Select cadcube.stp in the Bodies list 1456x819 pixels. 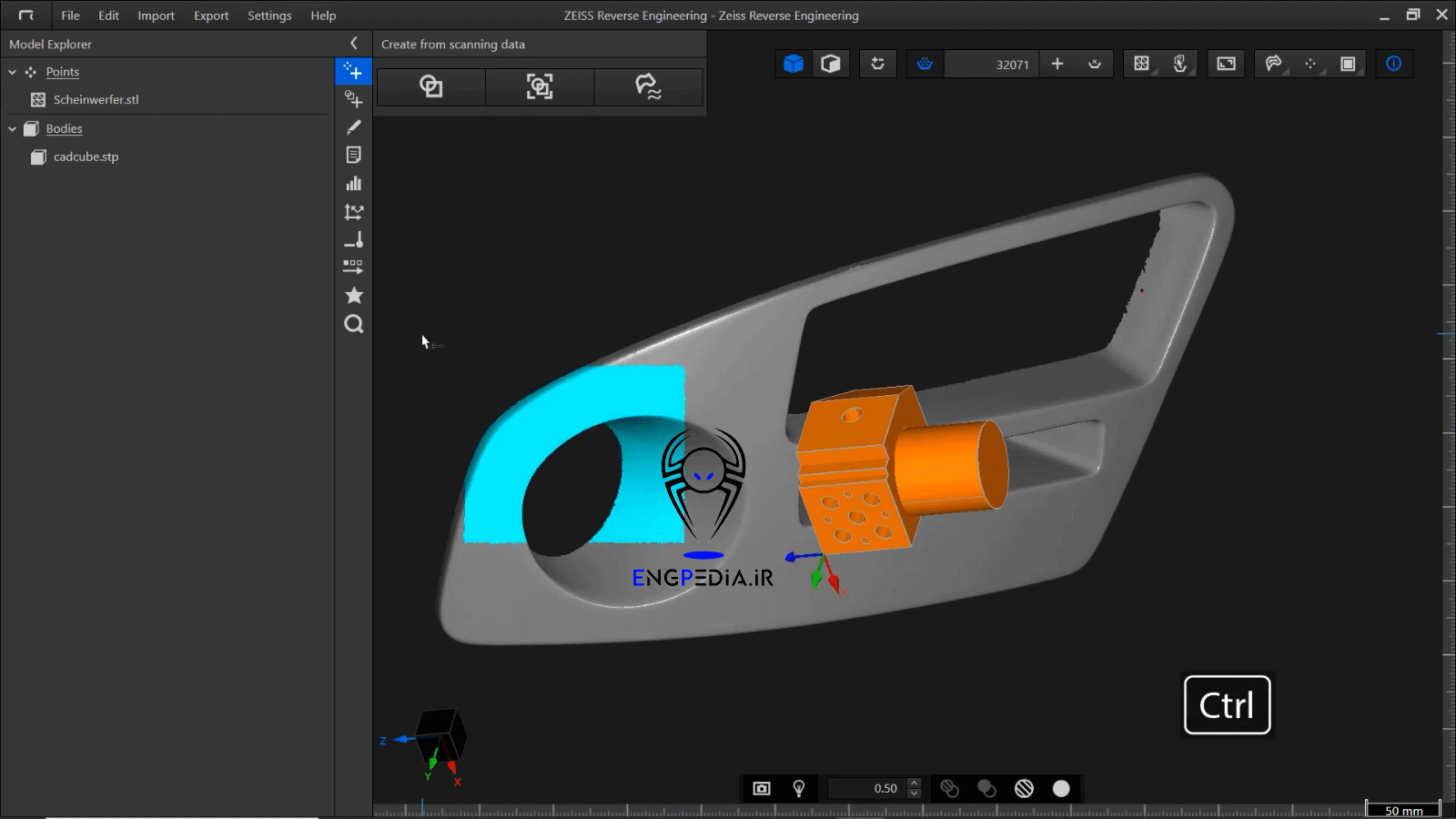86,157
